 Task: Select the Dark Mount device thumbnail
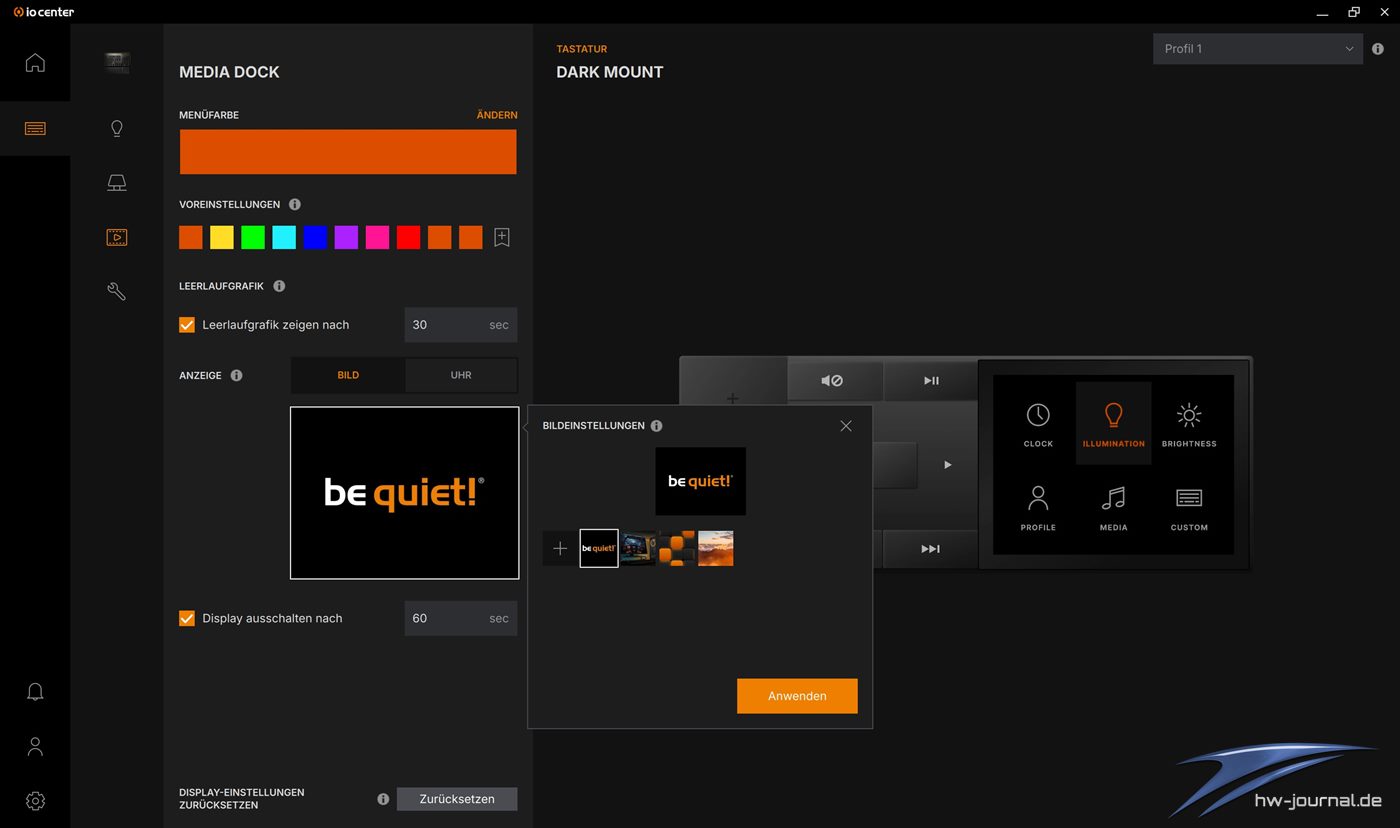coord(117,63)
